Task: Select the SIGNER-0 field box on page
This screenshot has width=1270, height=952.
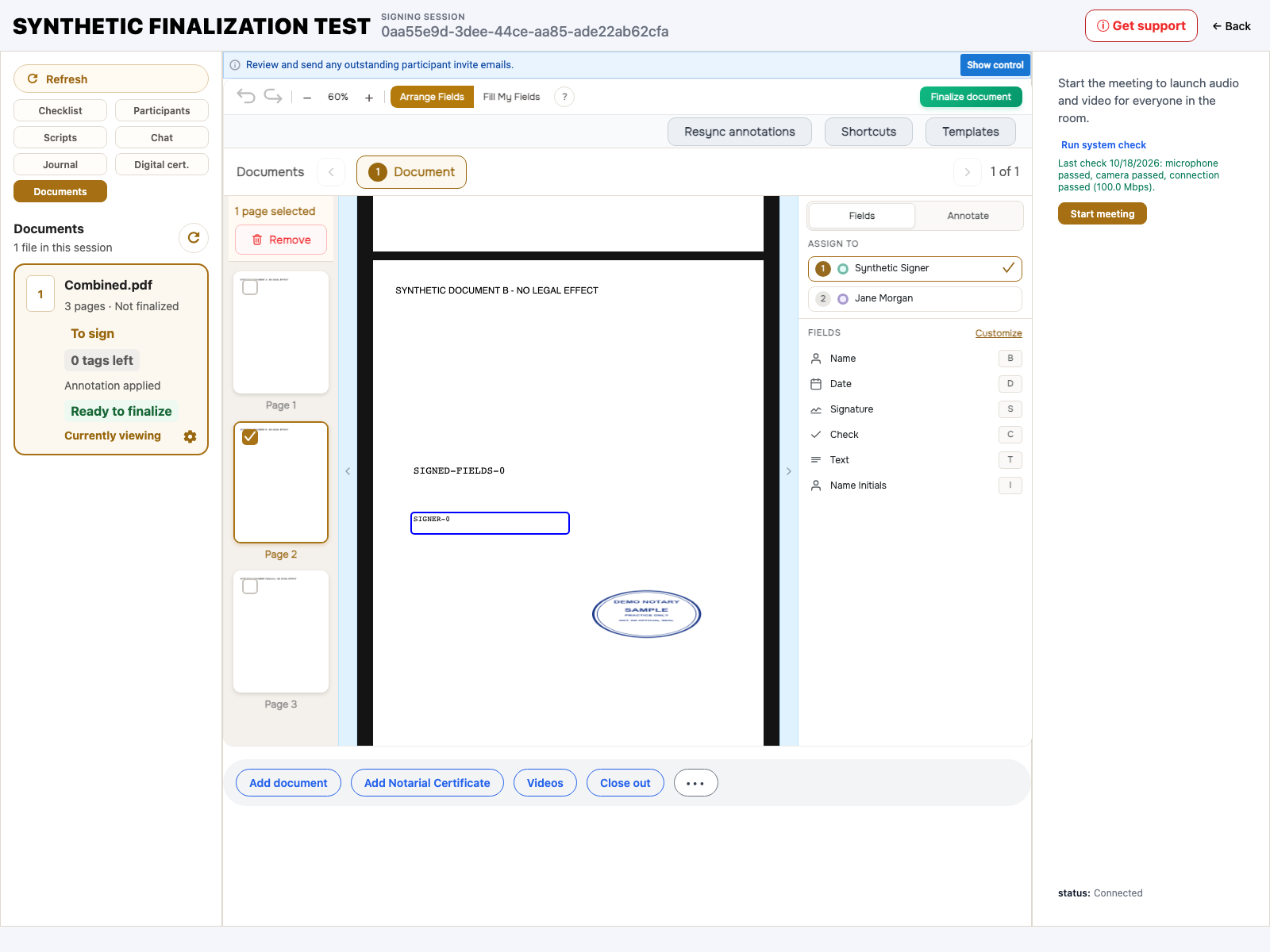Action: coord(490,523)
